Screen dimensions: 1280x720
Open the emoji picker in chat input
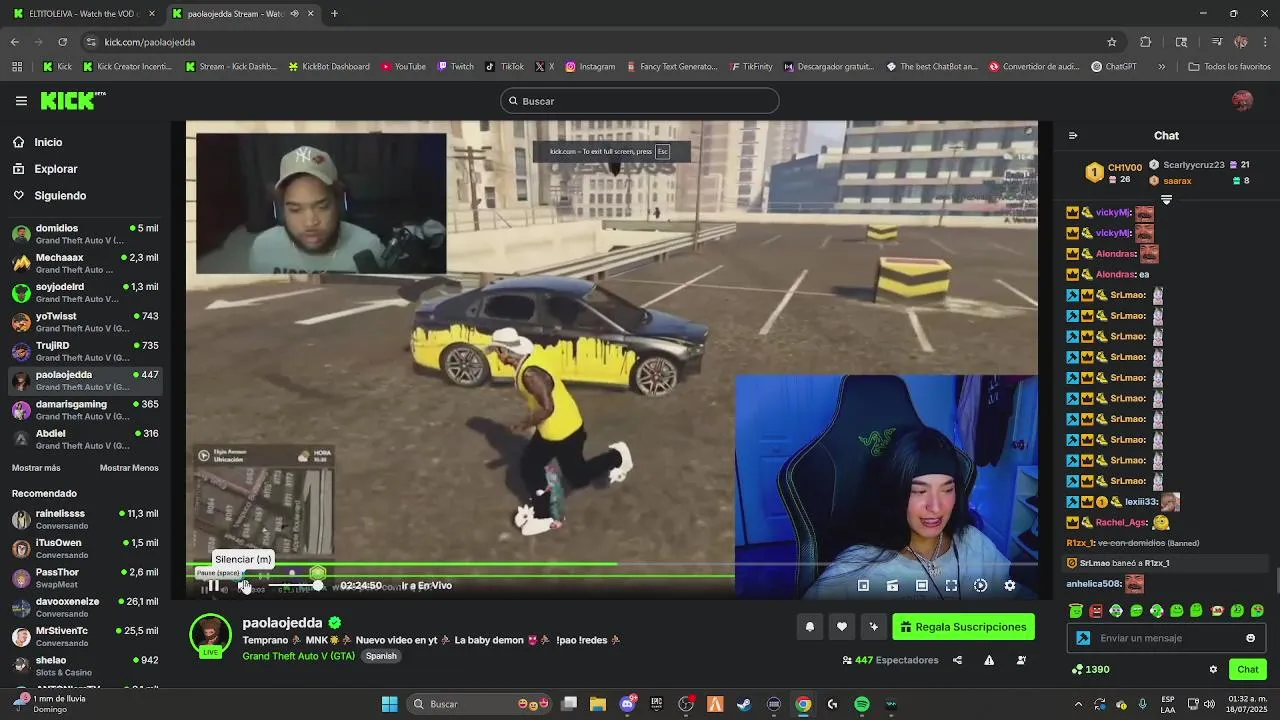1250,638
